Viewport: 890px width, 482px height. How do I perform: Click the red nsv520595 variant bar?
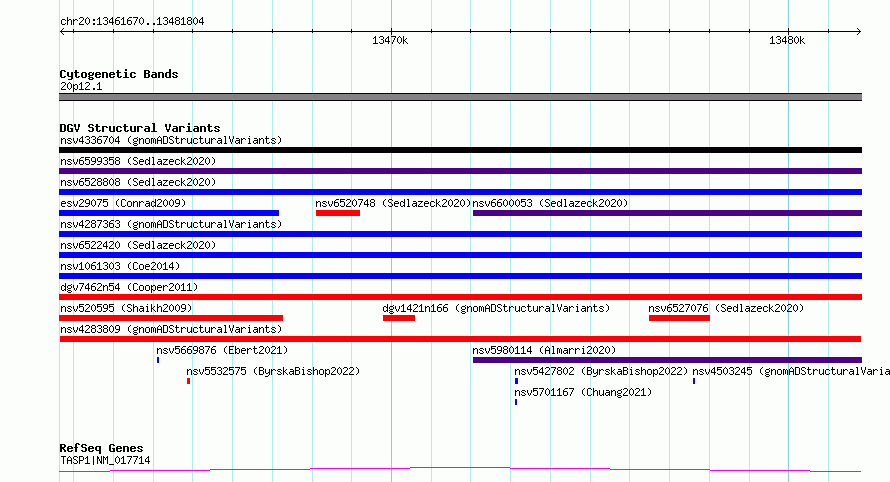pos(171,318)
